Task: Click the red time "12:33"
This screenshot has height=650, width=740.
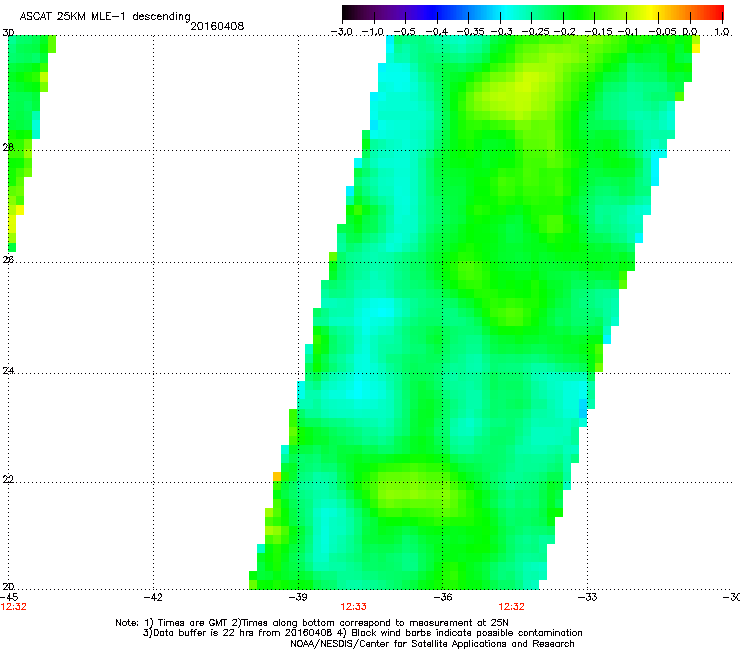Action: pos(353,607)
